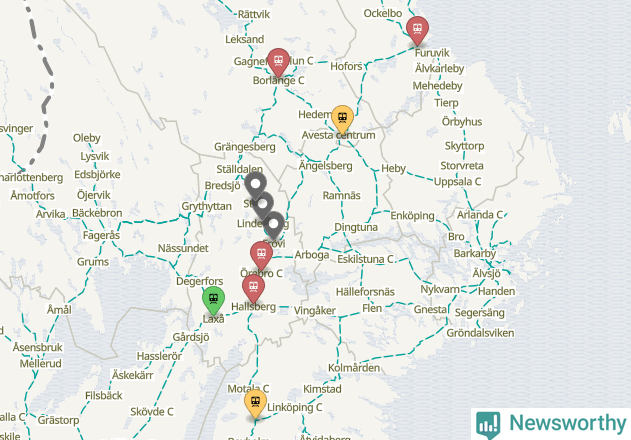Screen dimensions: 631x440
Task: Select the topmost gray pin near Ställdalen
Action: 256,186
